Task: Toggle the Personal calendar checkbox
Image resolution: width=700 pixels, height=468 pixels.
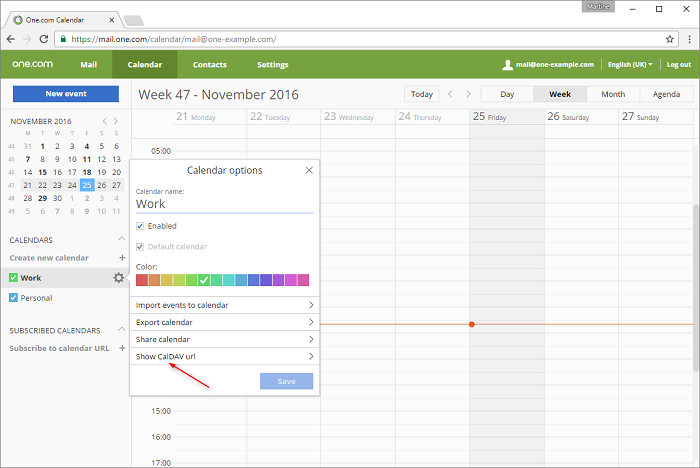Action: coord(14,298)
